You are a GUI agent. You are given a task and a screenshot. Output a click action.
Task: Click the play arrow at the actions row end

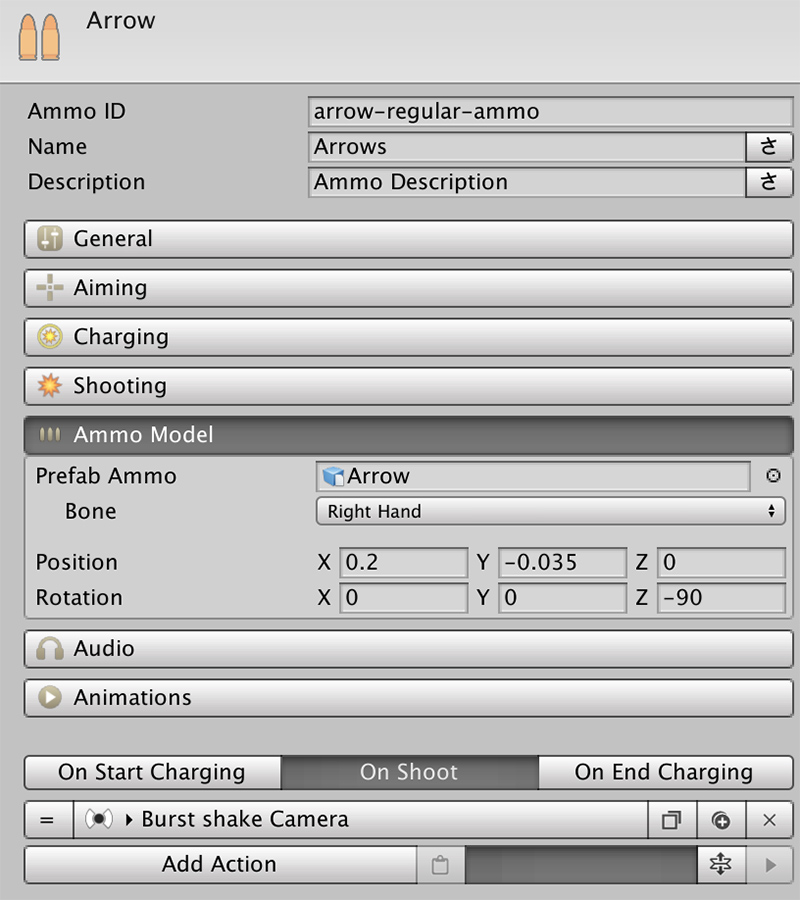[770, 864]
